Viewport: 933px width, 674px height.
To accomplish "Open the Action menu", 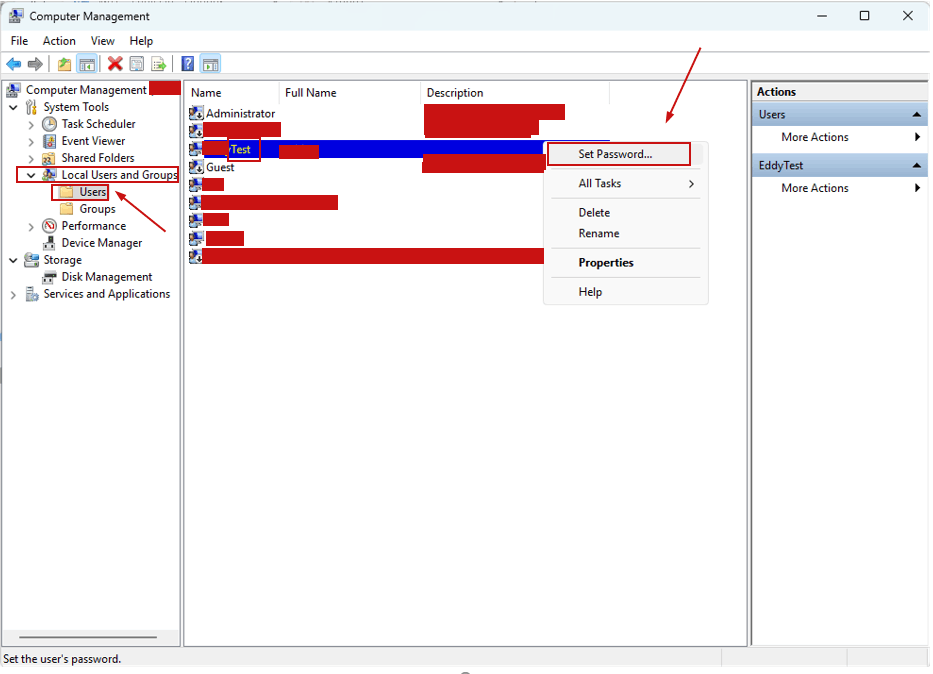I will (59, 41).
